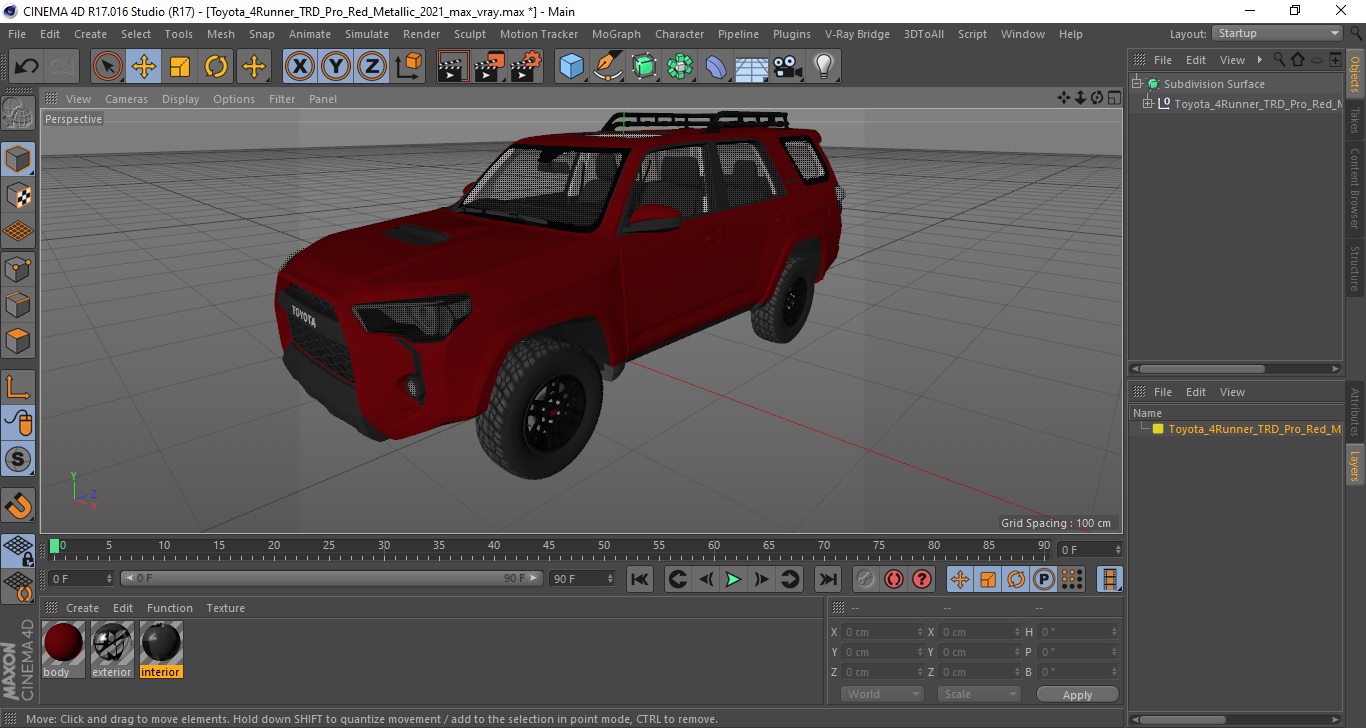Screen dimensions: 1366x728
Task: Toggle Z axis lock
Action: (372, 67)
